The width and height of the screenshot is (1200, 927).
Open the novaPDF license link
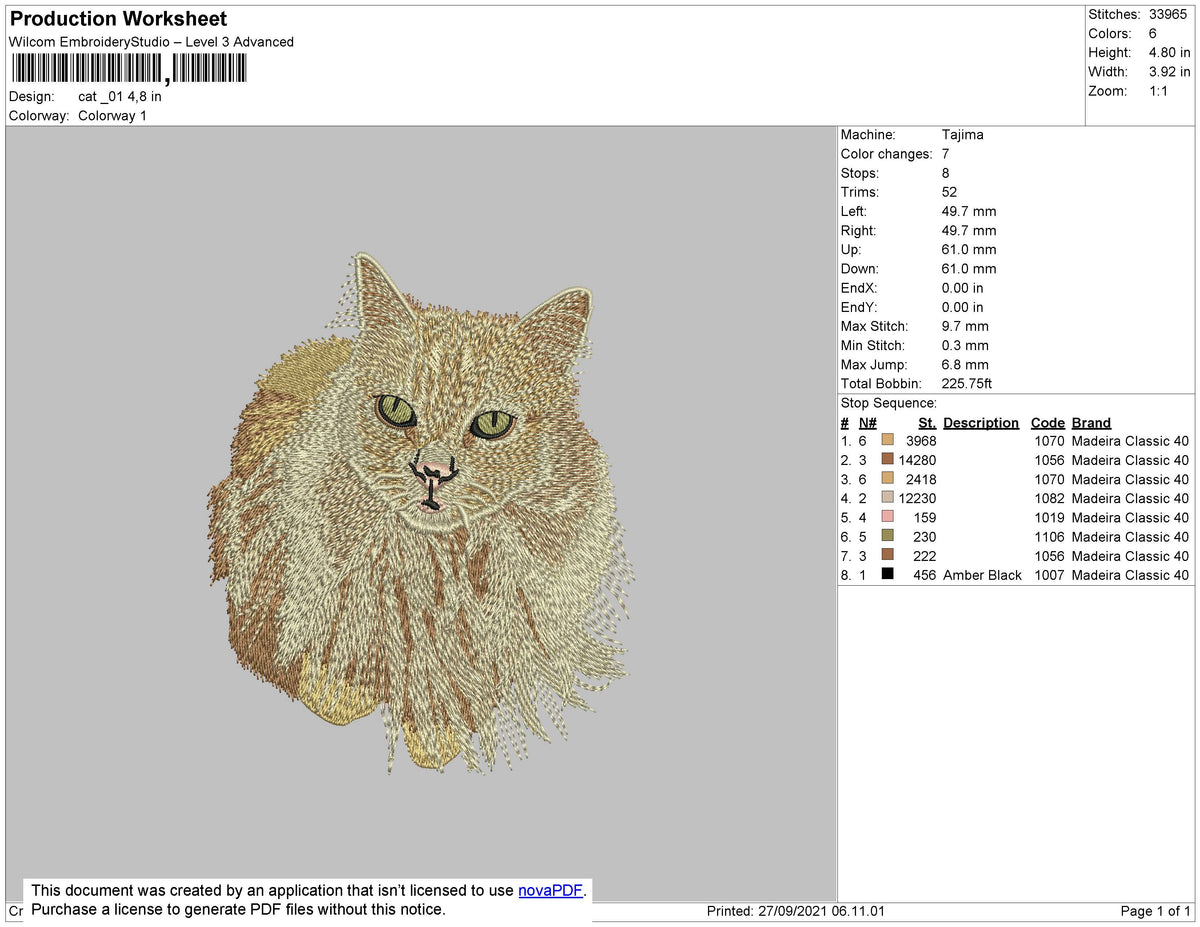pyautogui.click(x=548, y=890)
